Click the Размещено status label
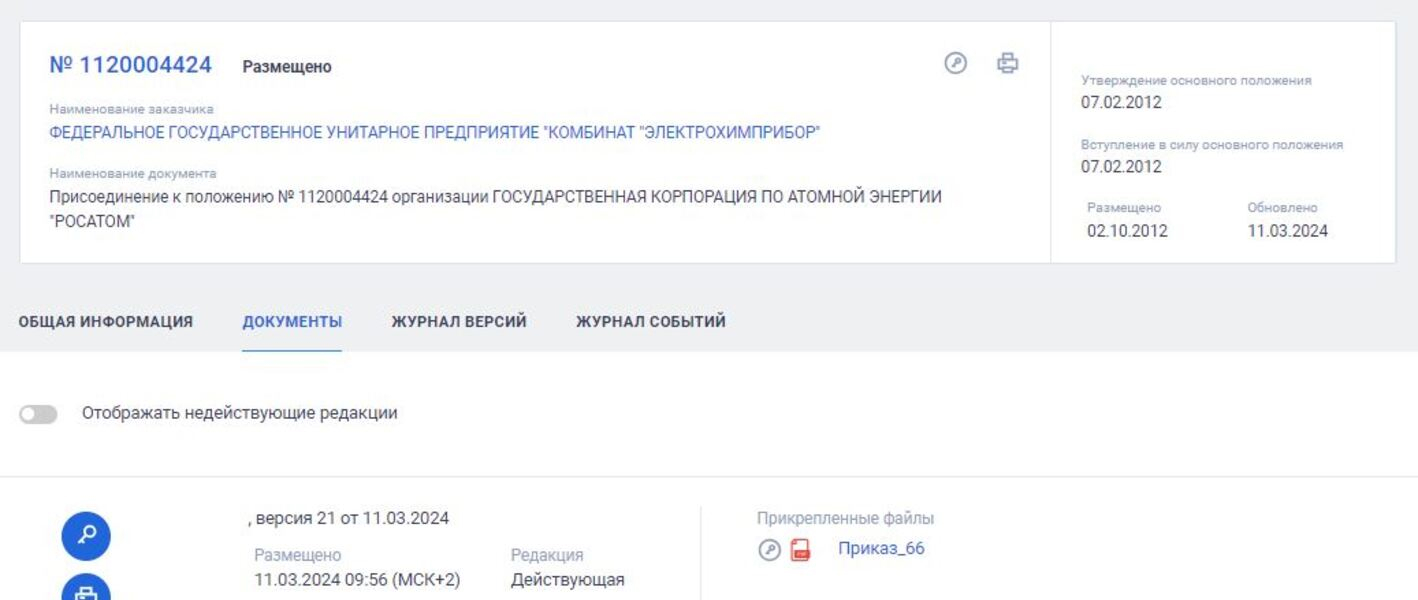The width and height of the screenshot is (1418, 600). point(287,67)
